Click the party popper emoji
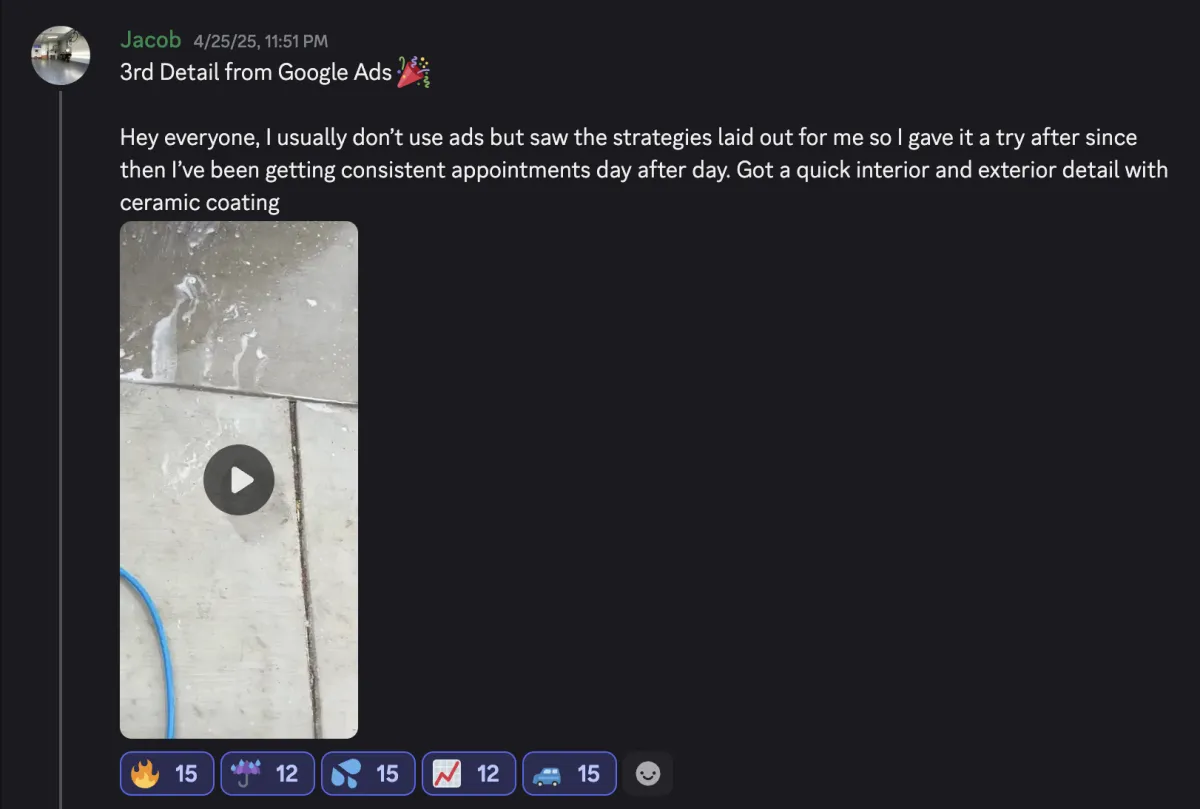Viewport: 1200px width, 809px height. coord(413,73)
